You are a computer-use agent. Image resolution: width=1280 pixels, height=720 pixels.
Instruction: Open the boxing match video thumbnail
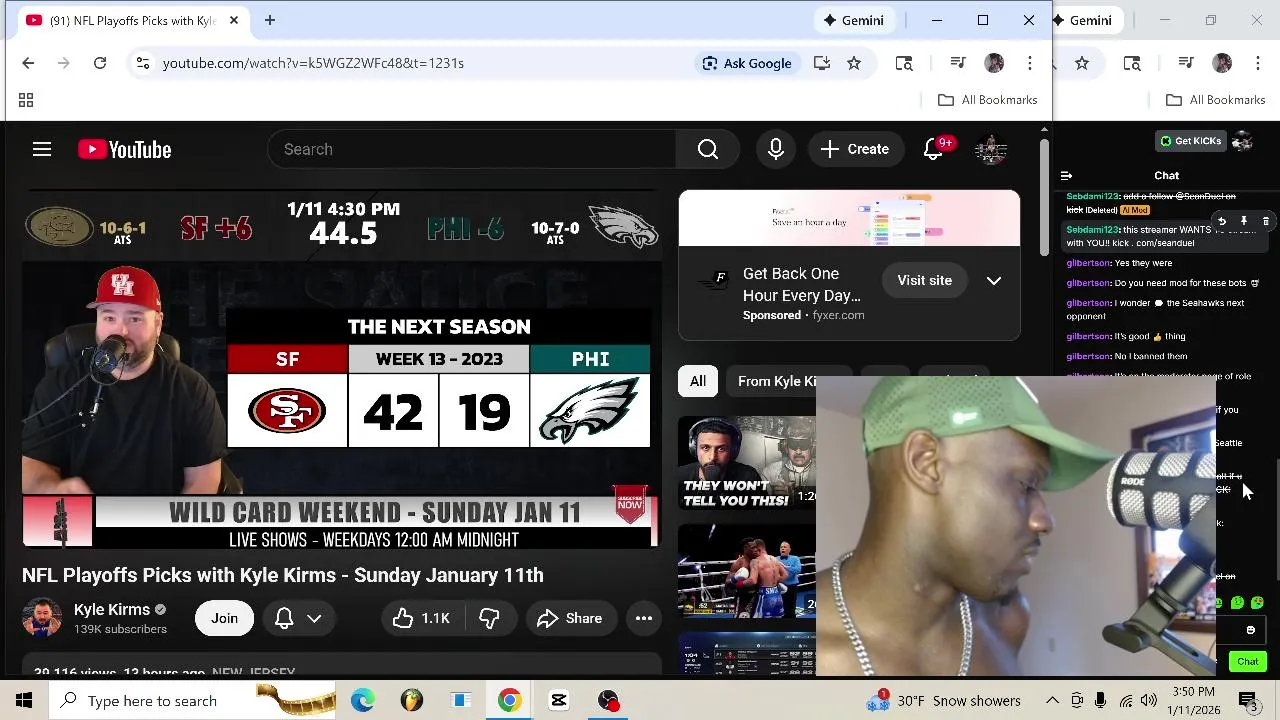point(747,571)
